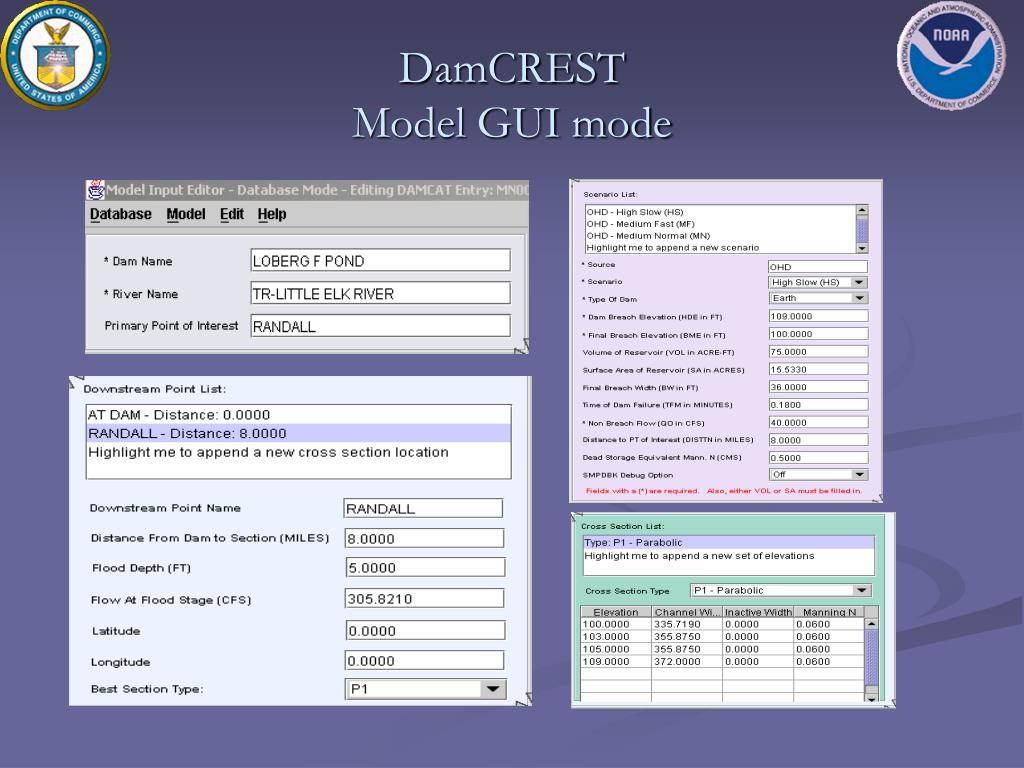The image size is (1024, 768).
Task: Click the Flow At Flood Stage field
Action: [x=424, y=598]
